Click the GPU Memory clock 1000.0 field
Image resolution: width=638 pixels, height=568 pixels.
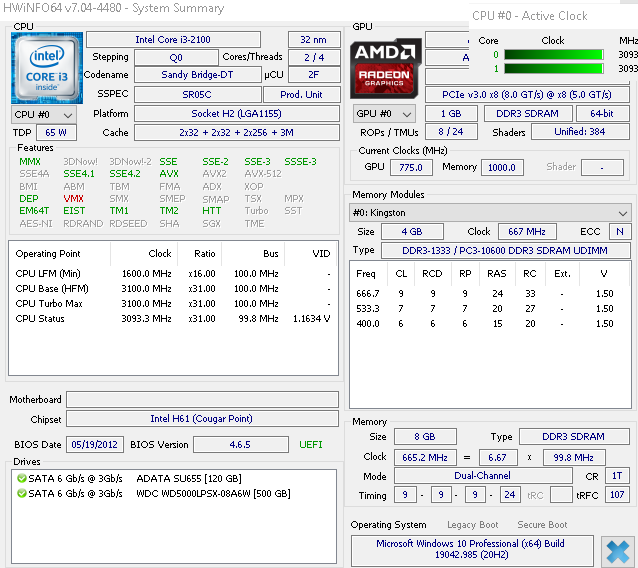(x=502, y=167)
